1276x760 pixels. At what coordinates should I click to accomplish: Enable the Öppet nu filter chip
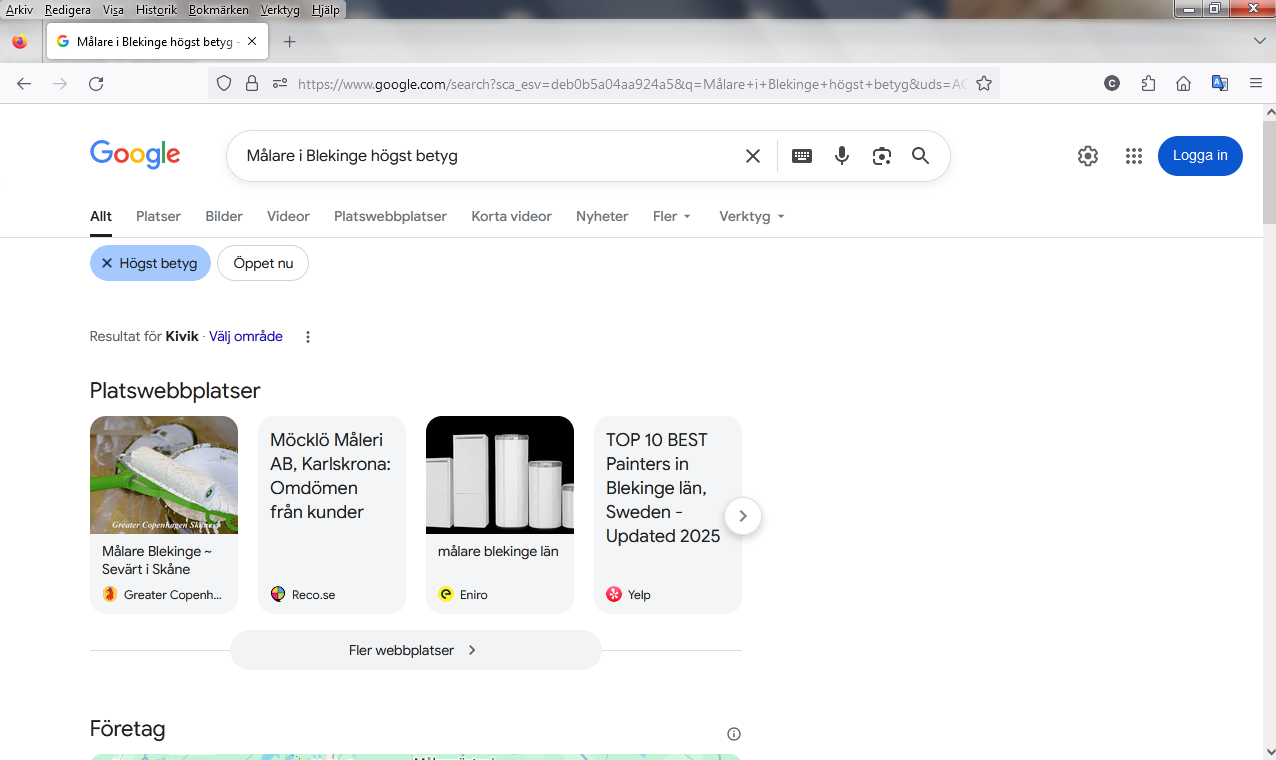[263, 263]
